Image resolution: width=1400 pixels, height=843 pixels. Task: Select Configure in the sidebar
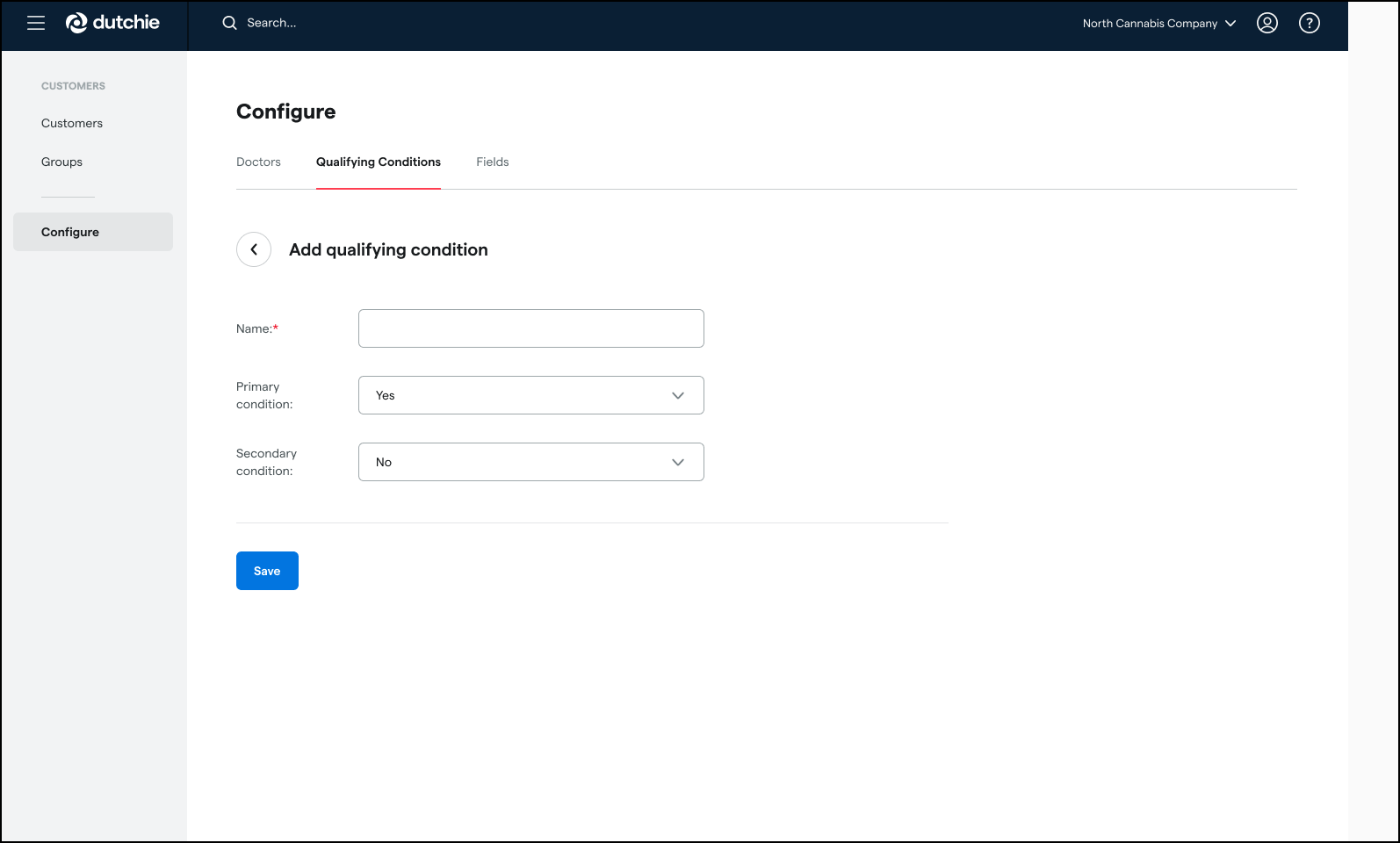click(x=93, y=232)
